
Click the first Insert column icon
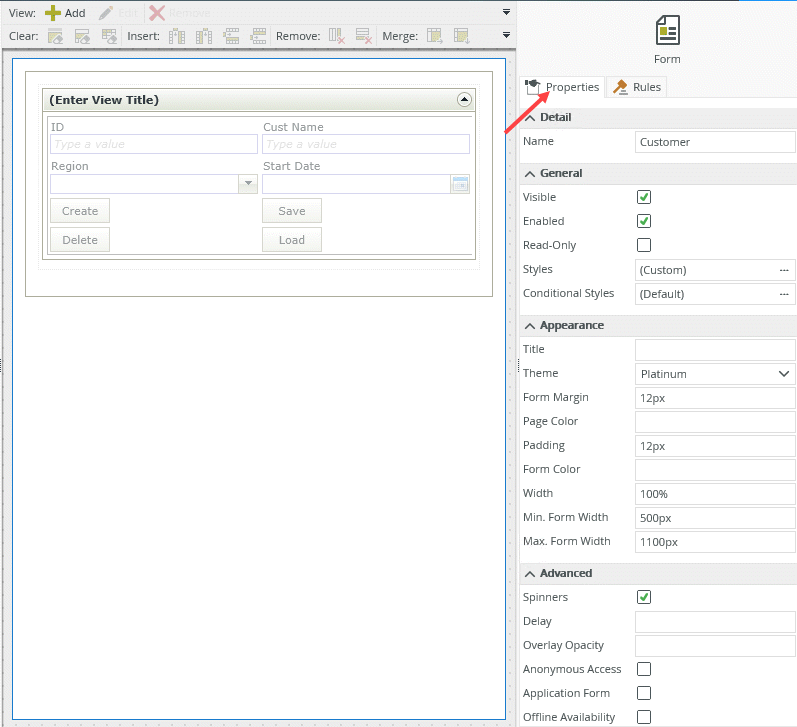click(x=177, y=37)
